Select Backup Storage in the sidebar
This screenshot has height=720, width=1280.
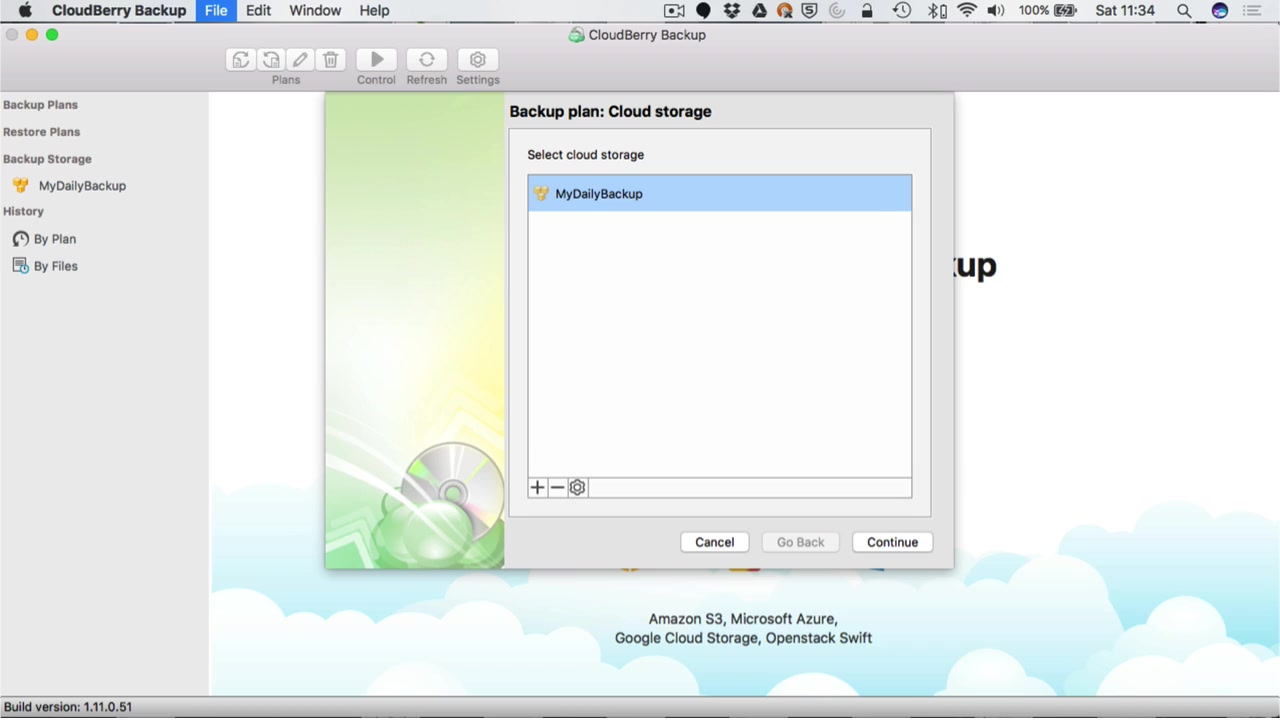click(47, 159)
